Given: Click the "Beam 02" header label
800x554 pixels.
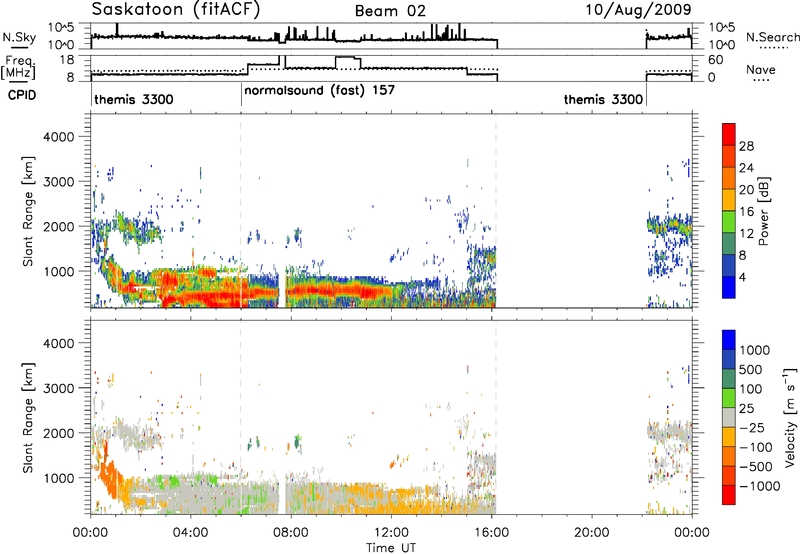Looking at the screenshot, I should coord(390,11).
